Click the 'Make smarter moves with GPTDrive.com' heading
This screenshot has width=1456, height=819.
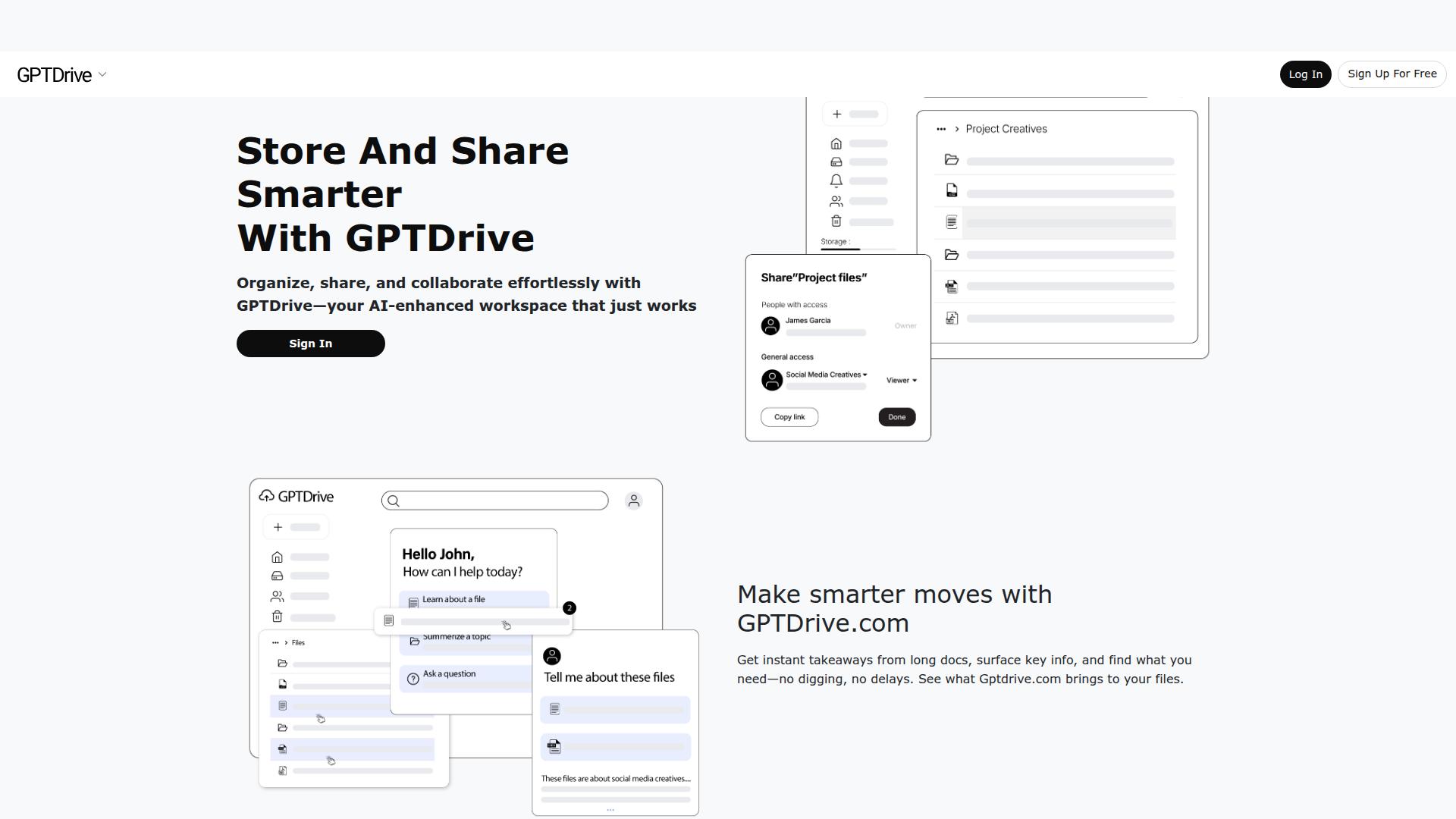pos(894,609)
